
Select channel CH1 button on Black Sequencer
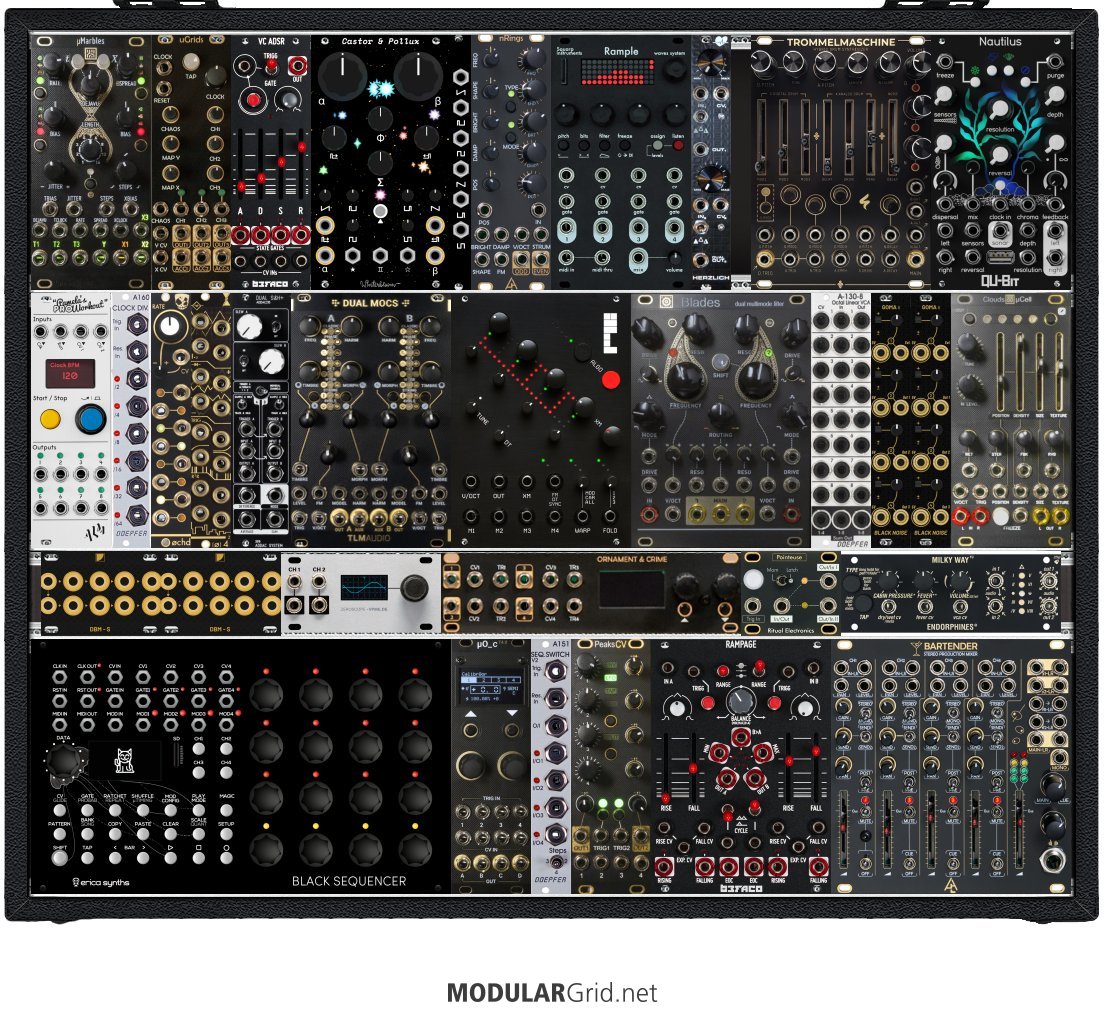[199, 749]
